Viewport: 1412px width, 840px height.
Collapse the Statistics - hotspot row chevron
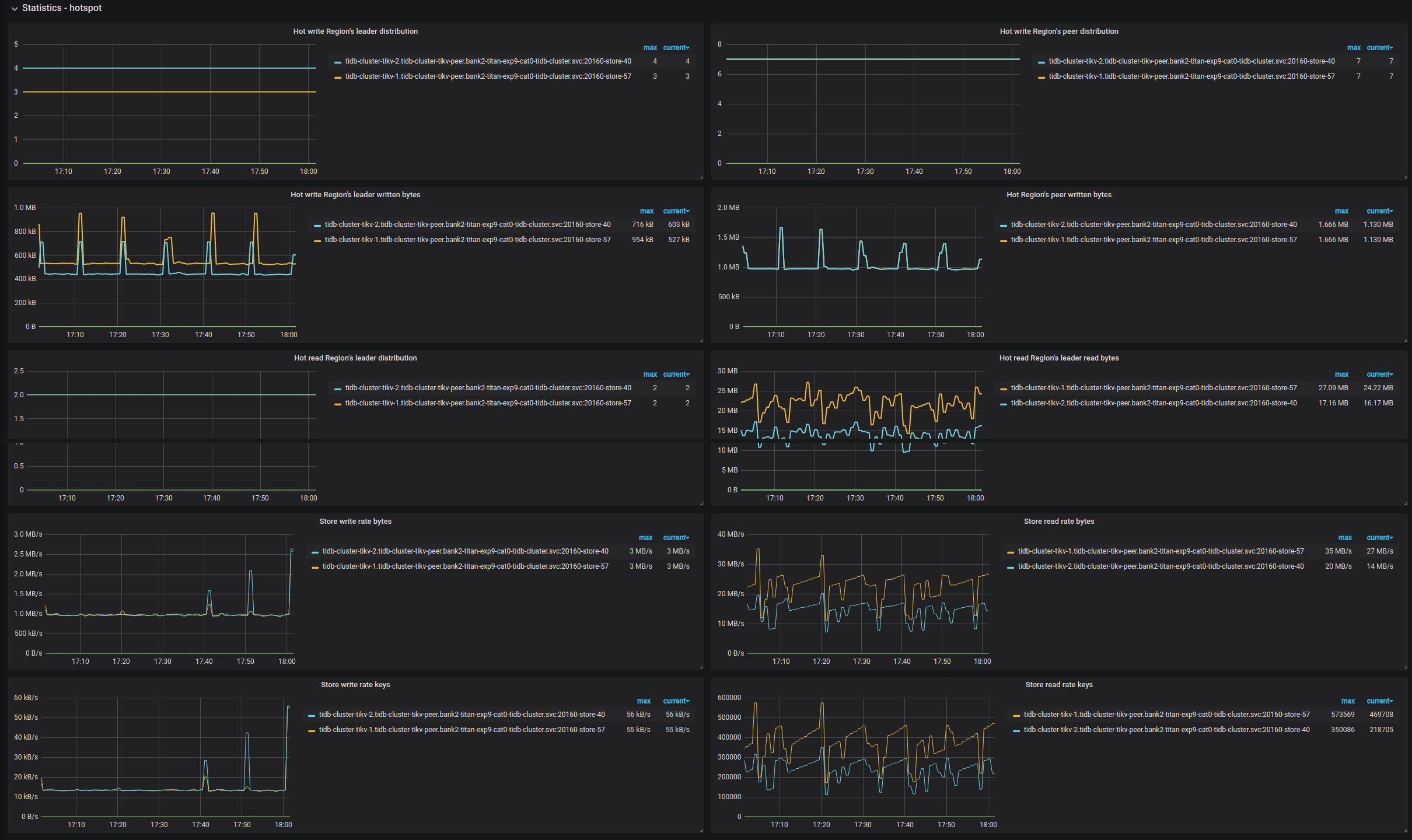[15, 9]
